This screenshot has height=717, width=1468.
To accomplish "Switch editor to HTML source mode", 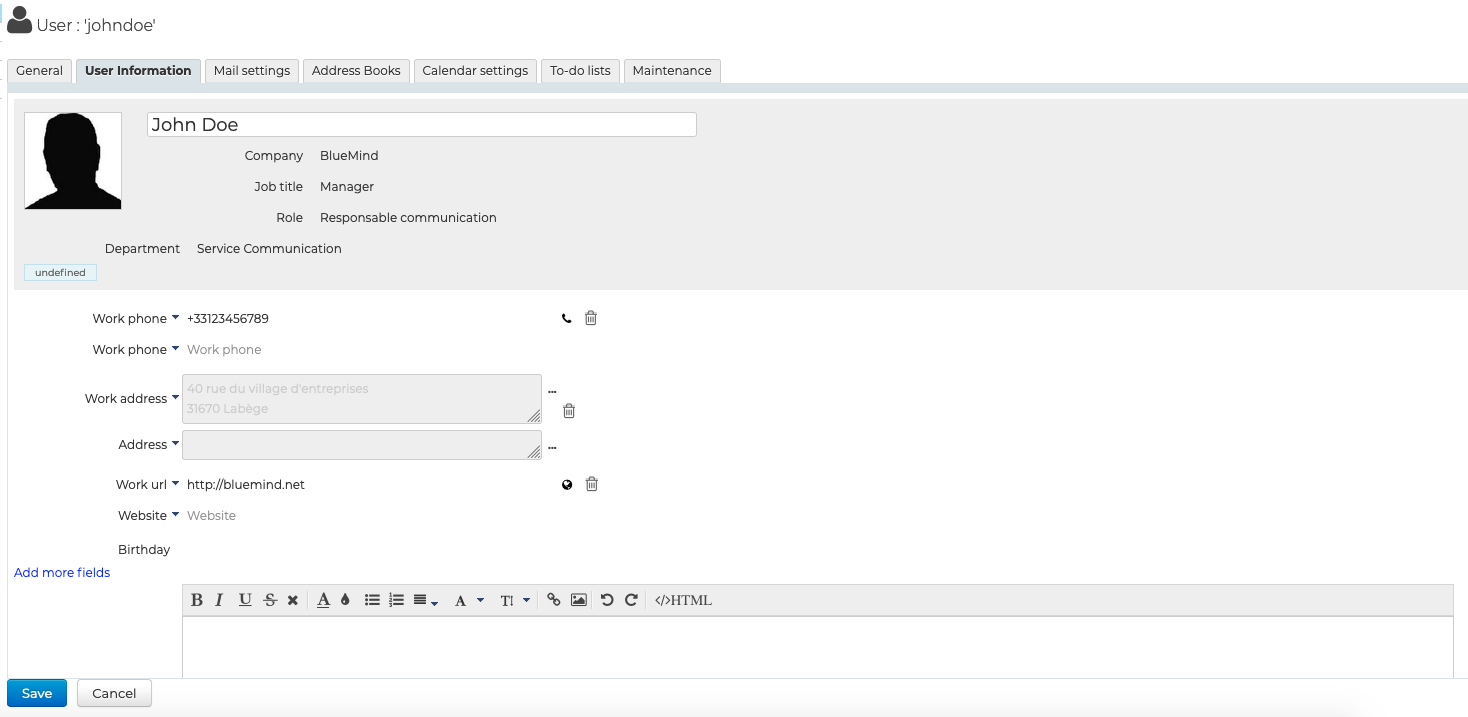I will (x=684, y=600).
